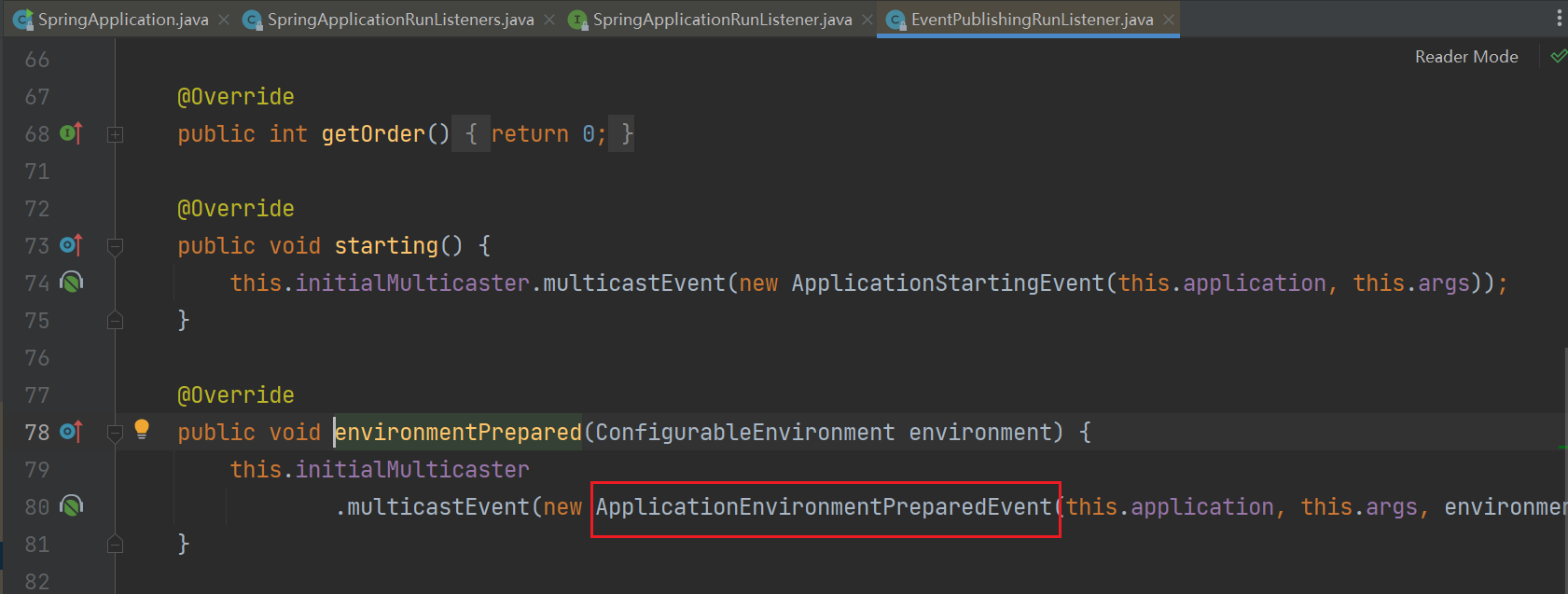Collapse the environmentPrepared method at line 78

click(x=115, y=433)
